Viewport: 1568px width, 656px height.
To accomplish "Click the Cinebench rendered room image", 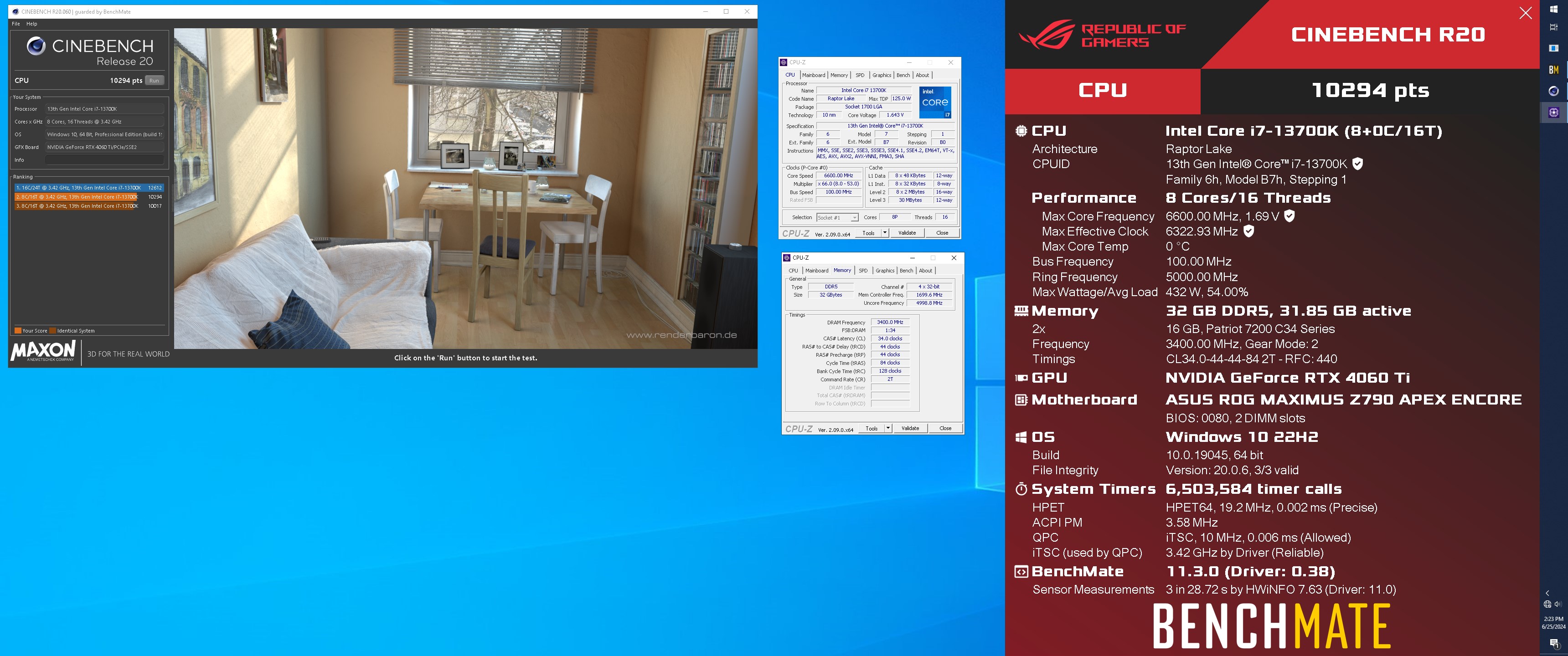I will point(466,188).
